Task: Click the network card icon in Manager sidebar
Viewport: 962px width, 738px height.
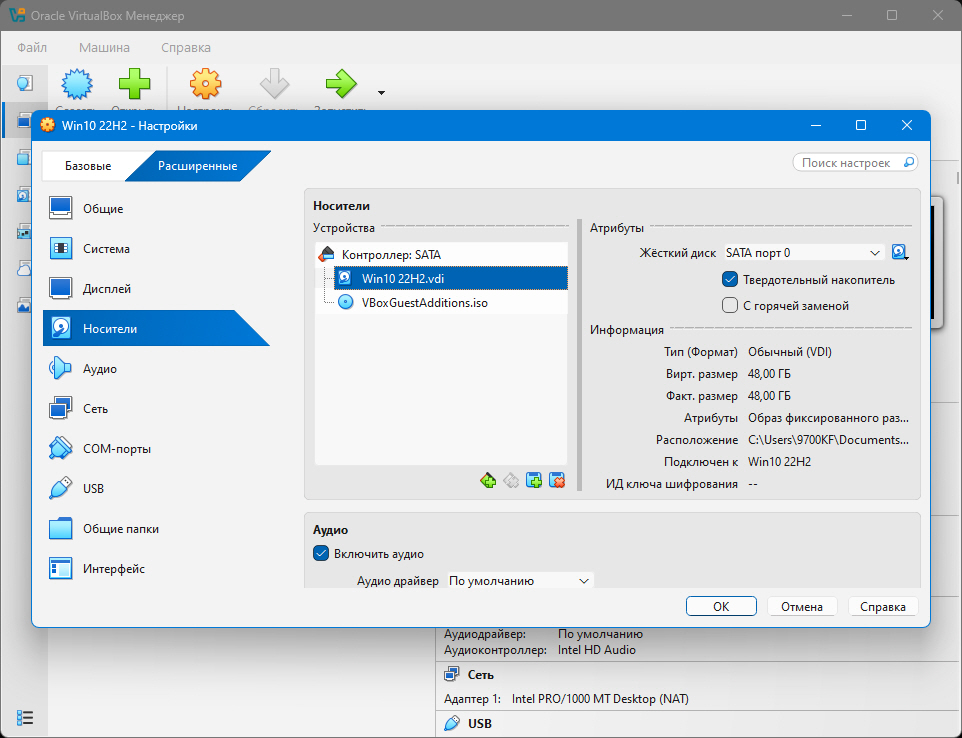Action: [x=24, y=232]
